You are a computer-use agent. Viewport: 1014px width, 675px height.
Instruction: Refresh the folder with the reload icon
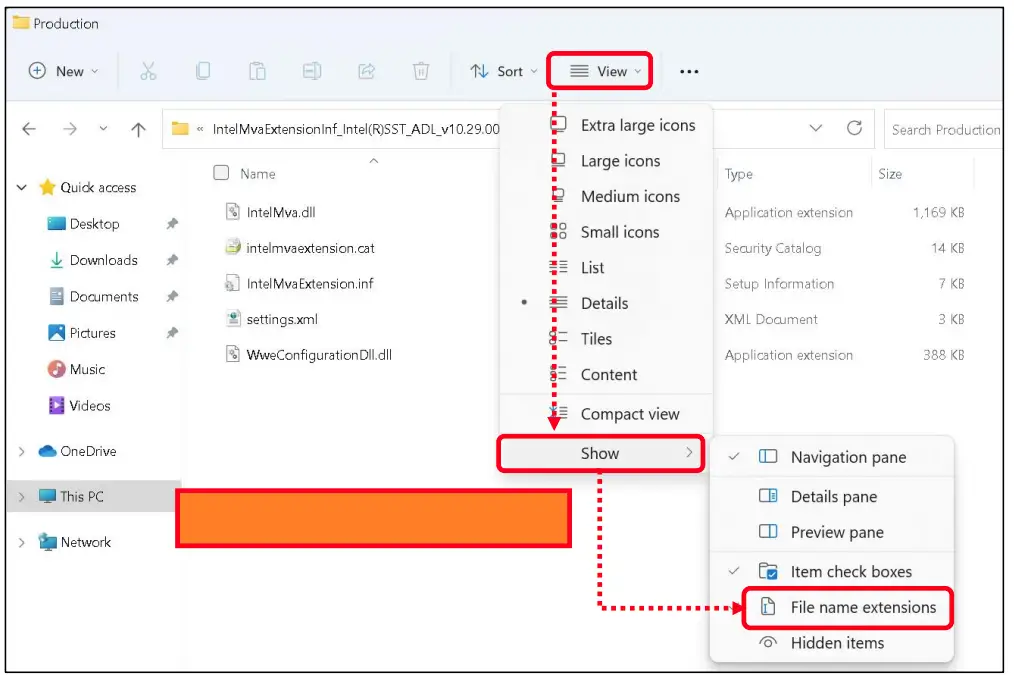pyautogui.click(x=854, y=128)
